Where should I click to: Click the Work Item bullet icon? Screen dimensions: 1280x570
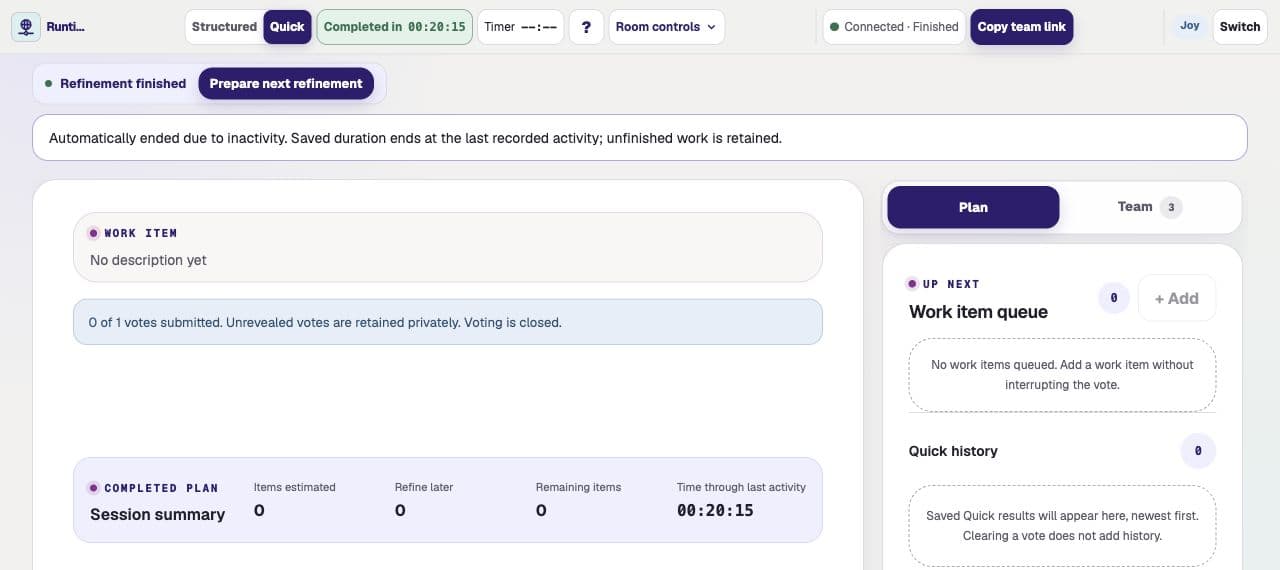(93, 233)
